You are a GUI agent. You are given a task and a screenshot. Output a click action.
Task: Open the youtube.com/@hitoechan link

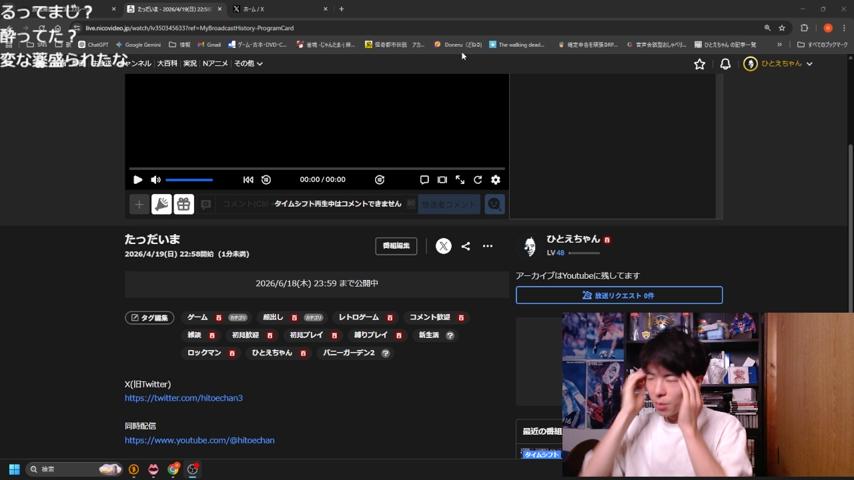click(199, 440)
